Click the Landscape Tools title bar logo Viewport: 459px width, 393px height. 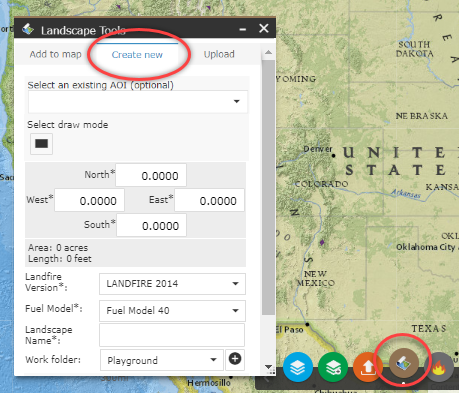[28, 30]
